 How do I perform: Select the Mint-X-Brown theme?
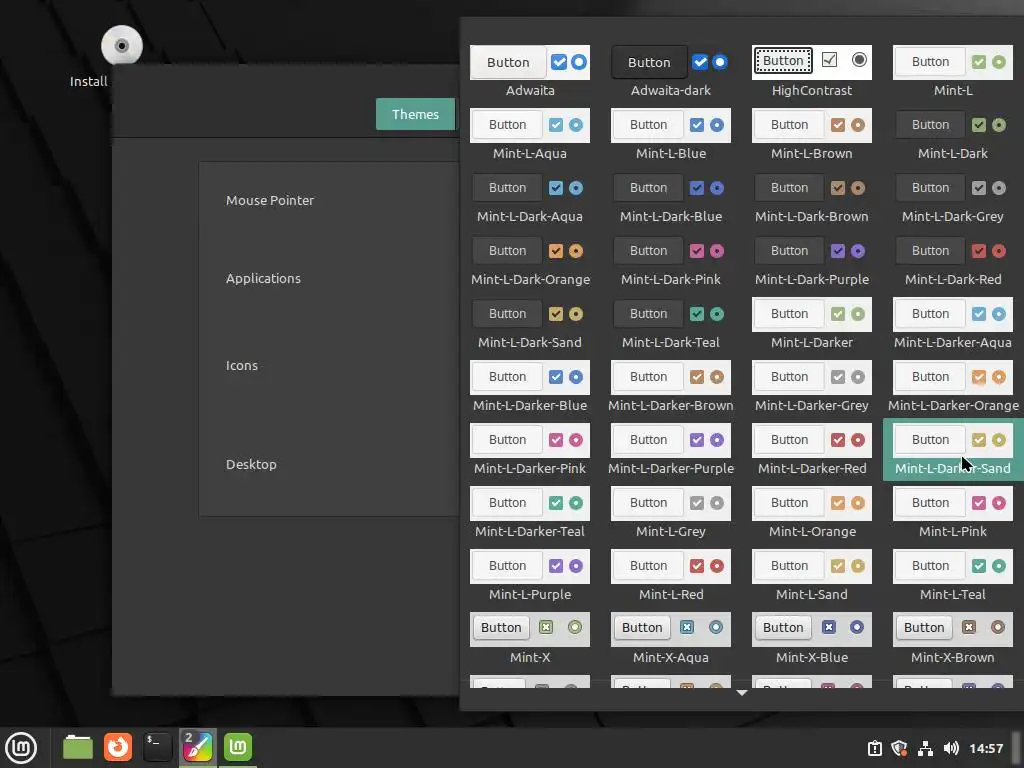(x=953, y=639)
